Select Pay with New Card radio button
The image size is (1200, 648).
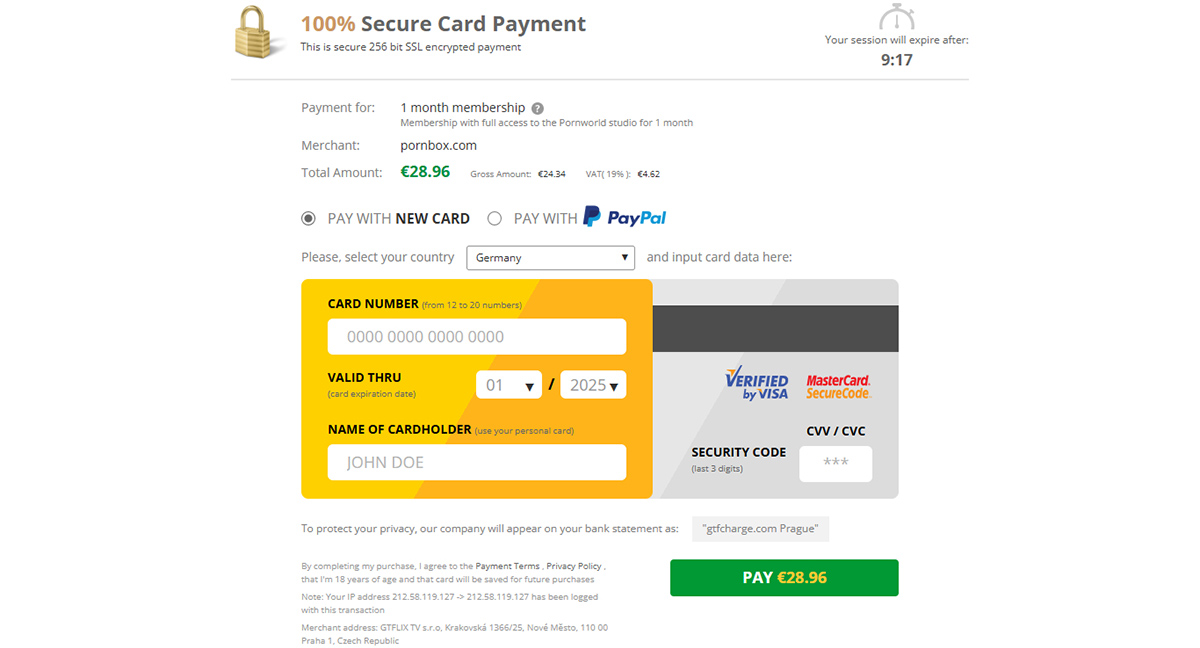pyautogui.click(x=309, y=218)
